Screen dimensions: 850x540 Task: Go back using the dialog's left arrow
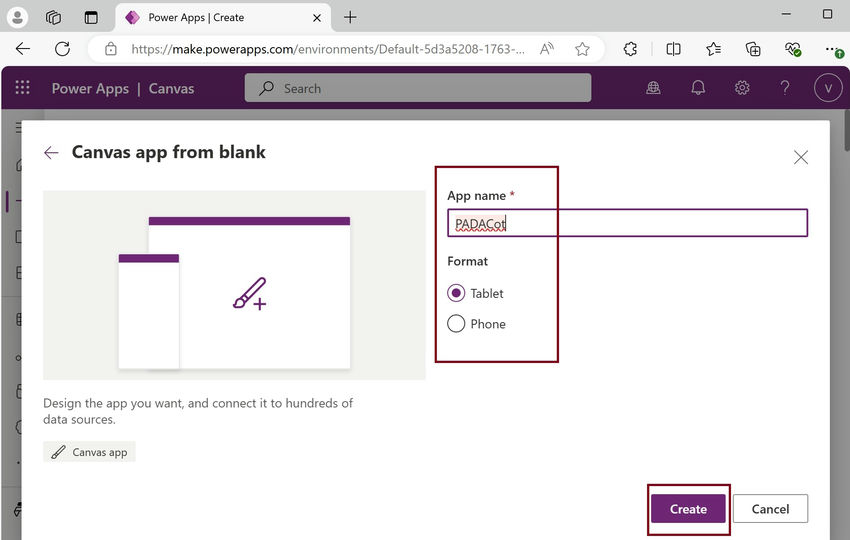pyautogui.click(x=51, y=153)
